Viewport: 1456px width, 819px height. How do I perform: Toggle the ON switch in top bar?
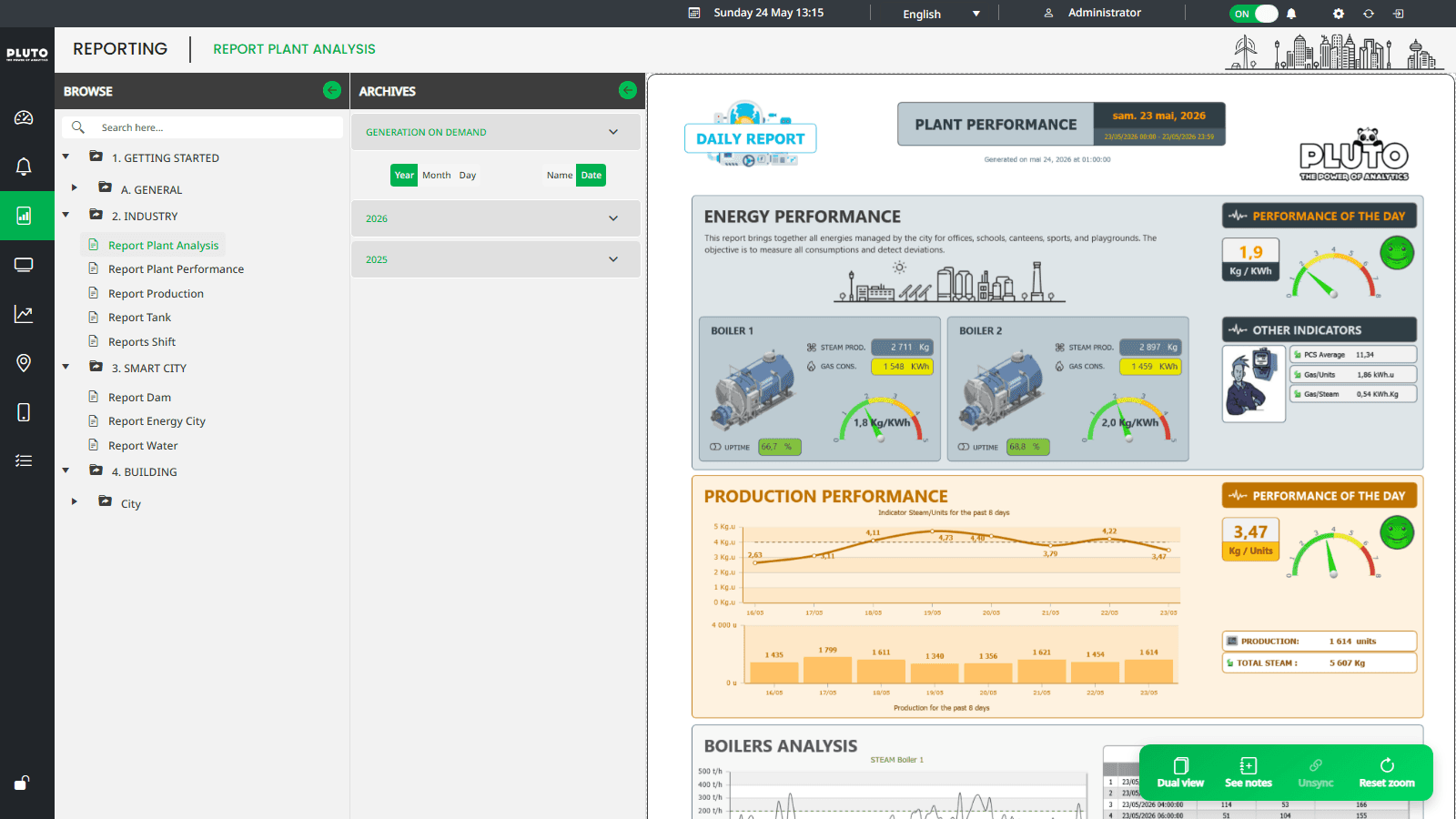coord(1254,14)
